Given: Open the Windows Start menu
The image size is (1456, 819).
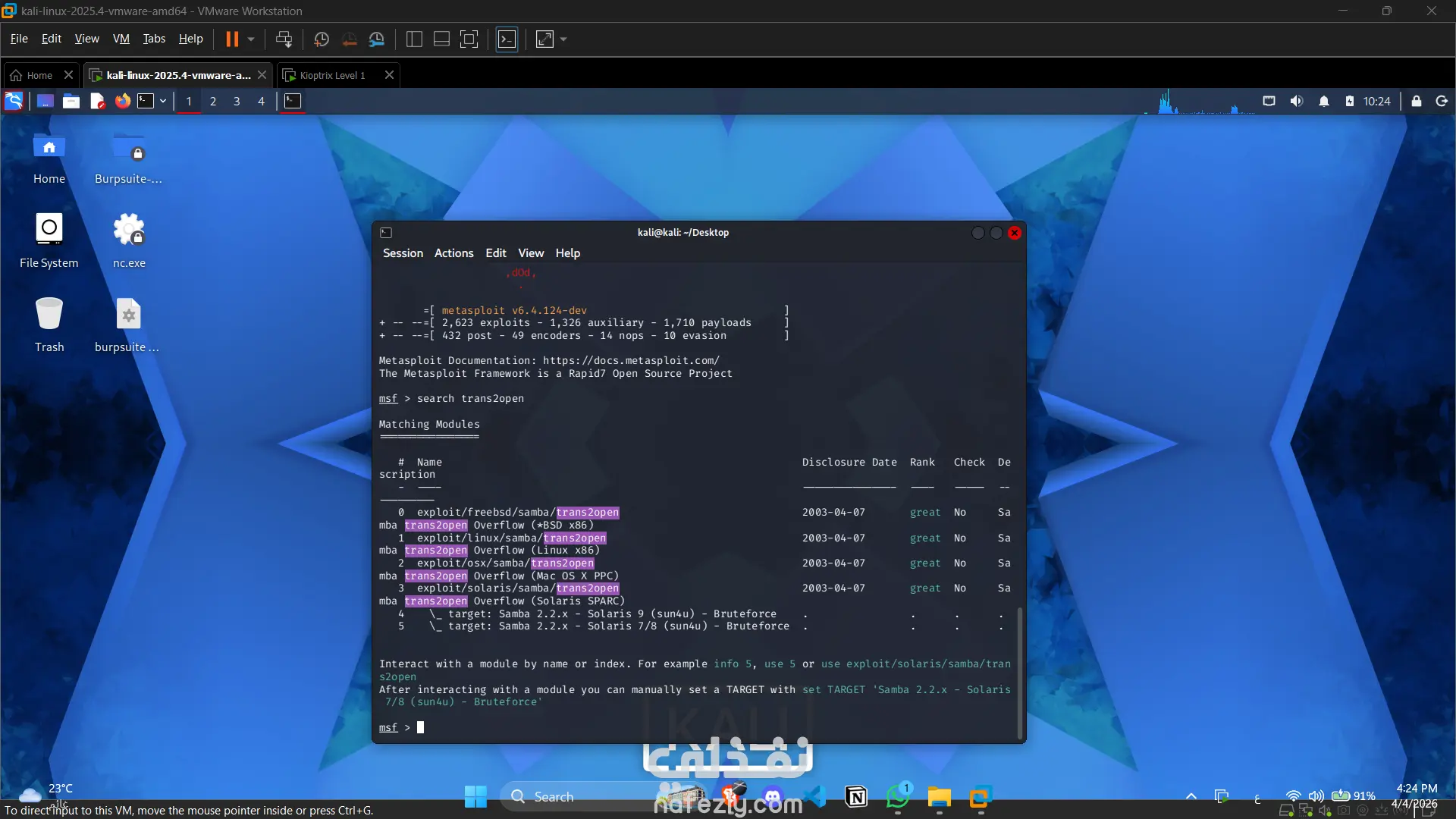Looking at the screenshot, I should pyautogui.click(x=475, y=796).
